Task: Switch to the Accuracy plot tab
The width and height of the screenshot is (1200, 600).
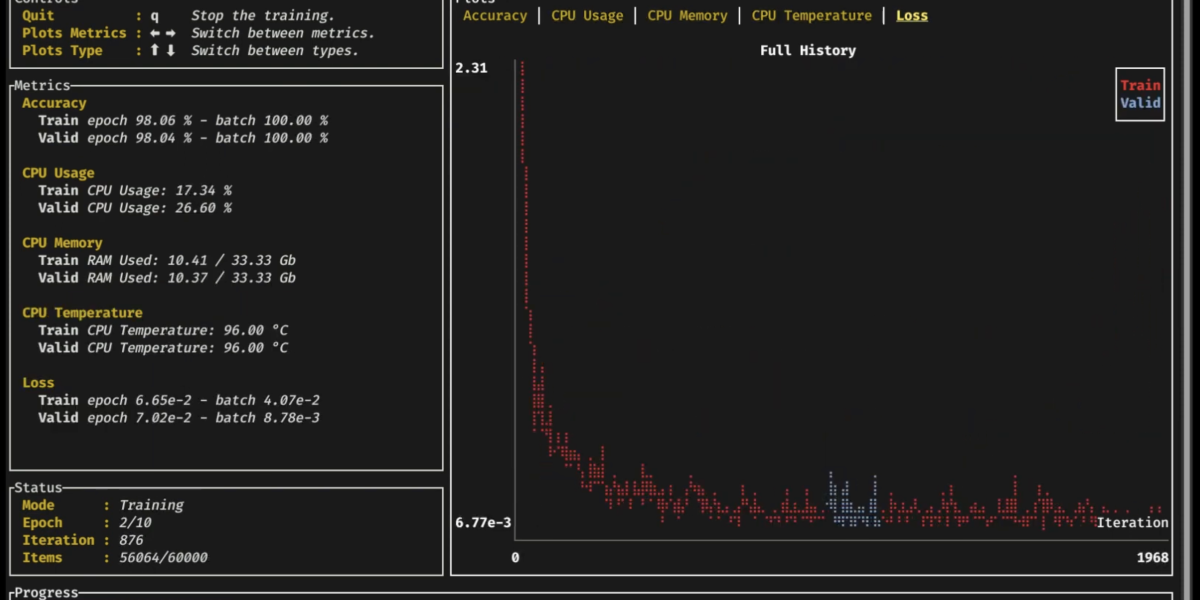Action: (494, 16)
